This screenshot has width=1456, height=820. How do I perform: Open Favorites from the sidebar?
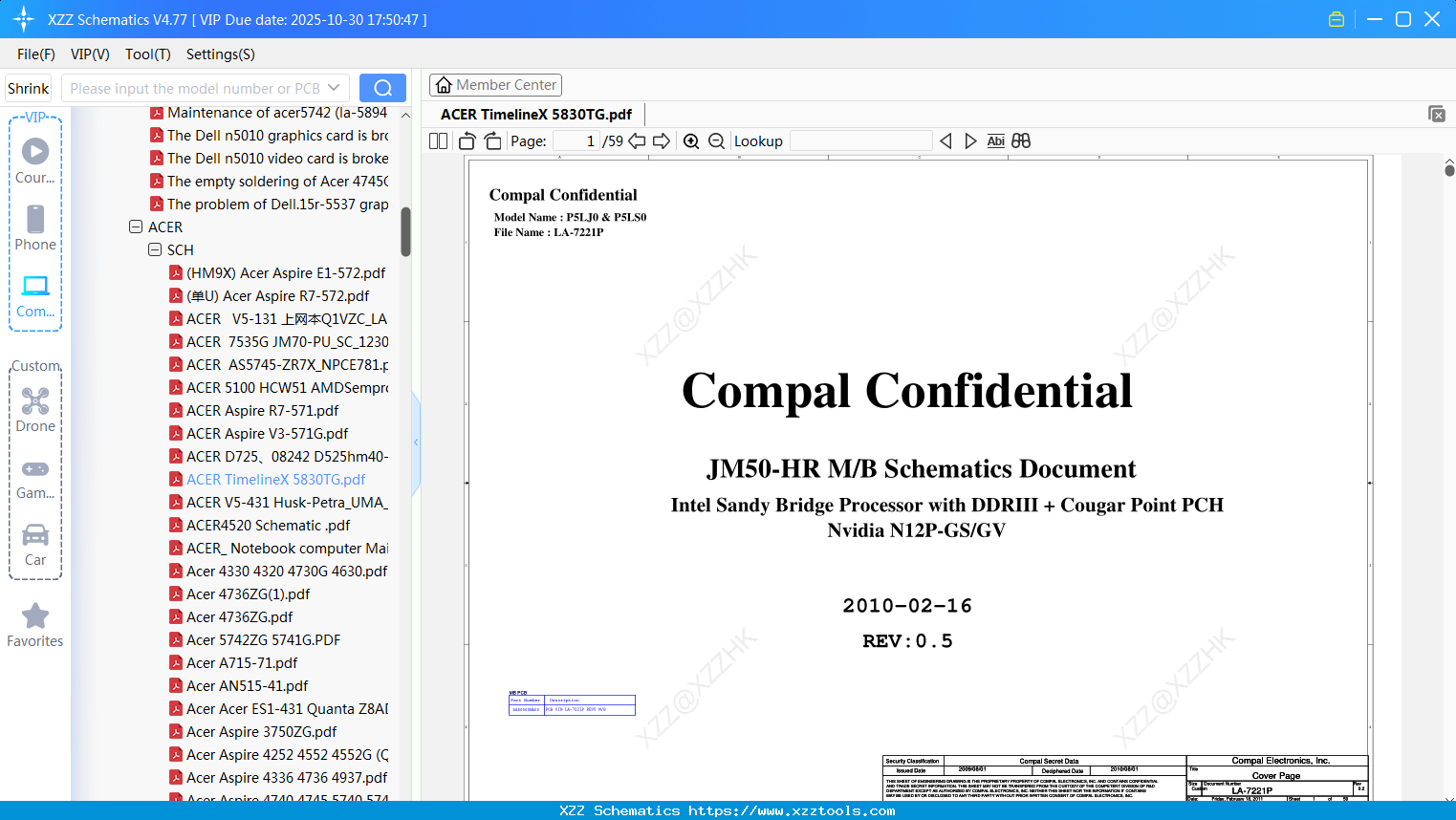(35, 625)
